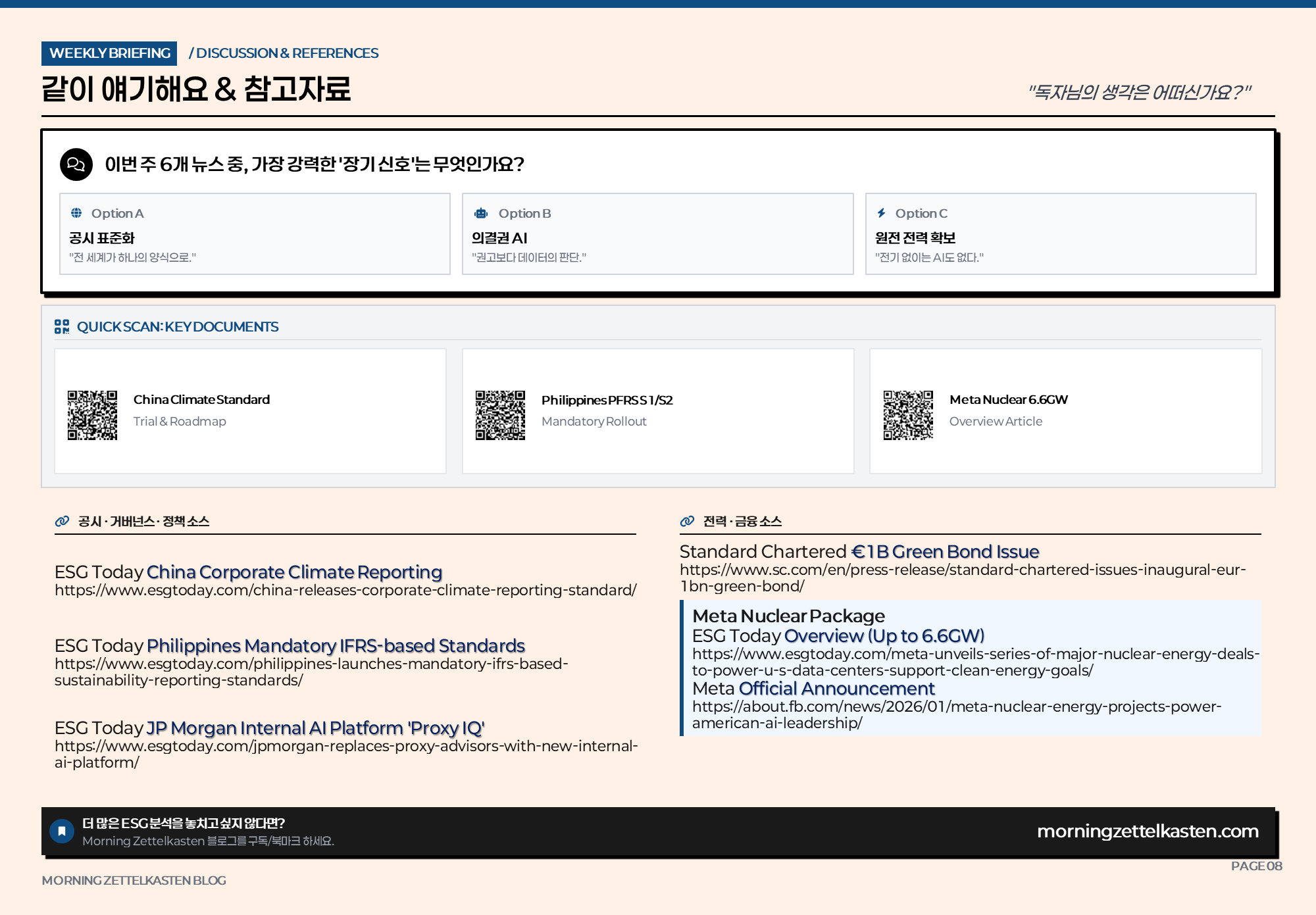This screenshot has height=915, width=1316.
Task: Select Option C card 원전 전력 확보
Action: (1061, 234)
